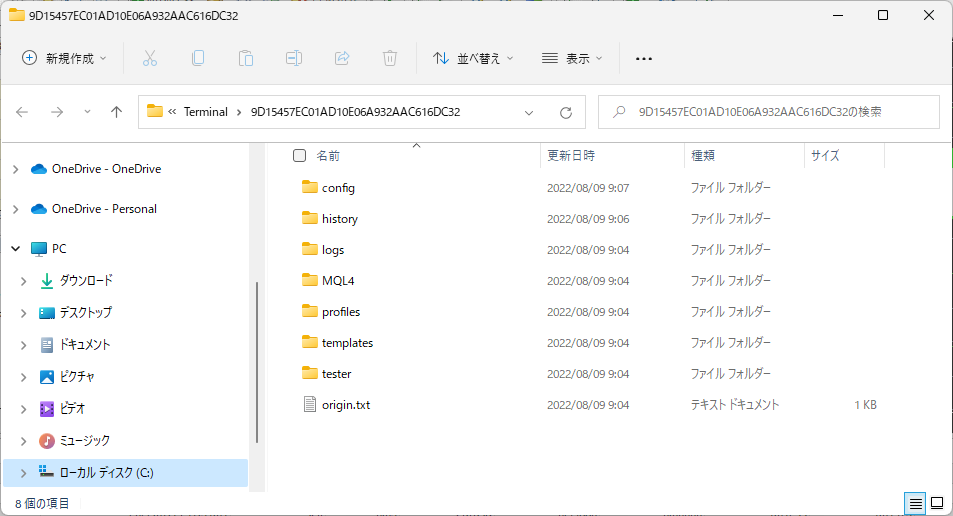Open ミュージック in the navigation pane
Viewport: 953px width, 516px height.
(x=84, y=441)
